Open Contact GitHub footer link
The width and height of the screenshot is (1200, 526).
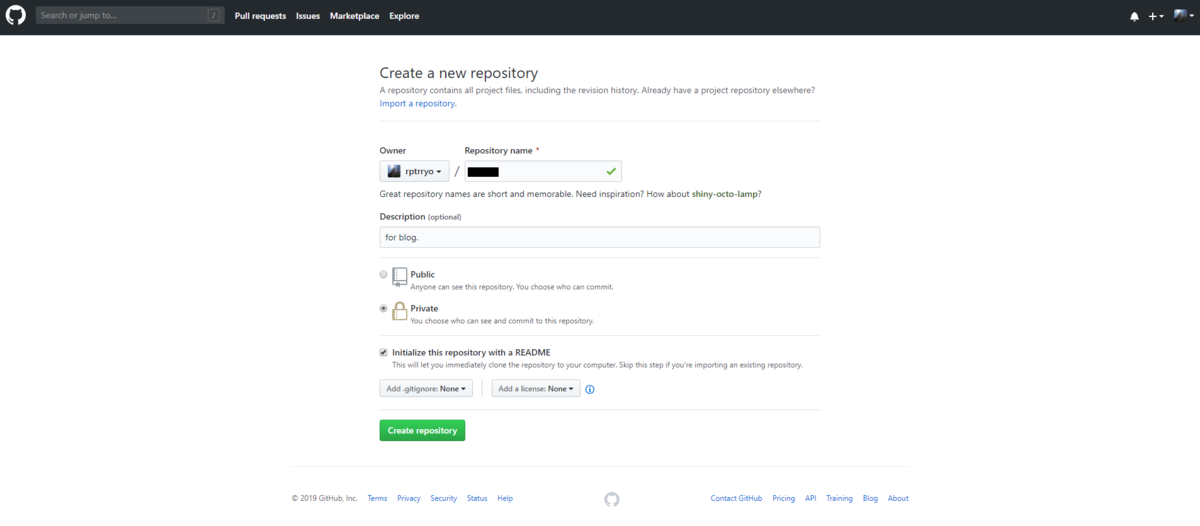[736, 498]
